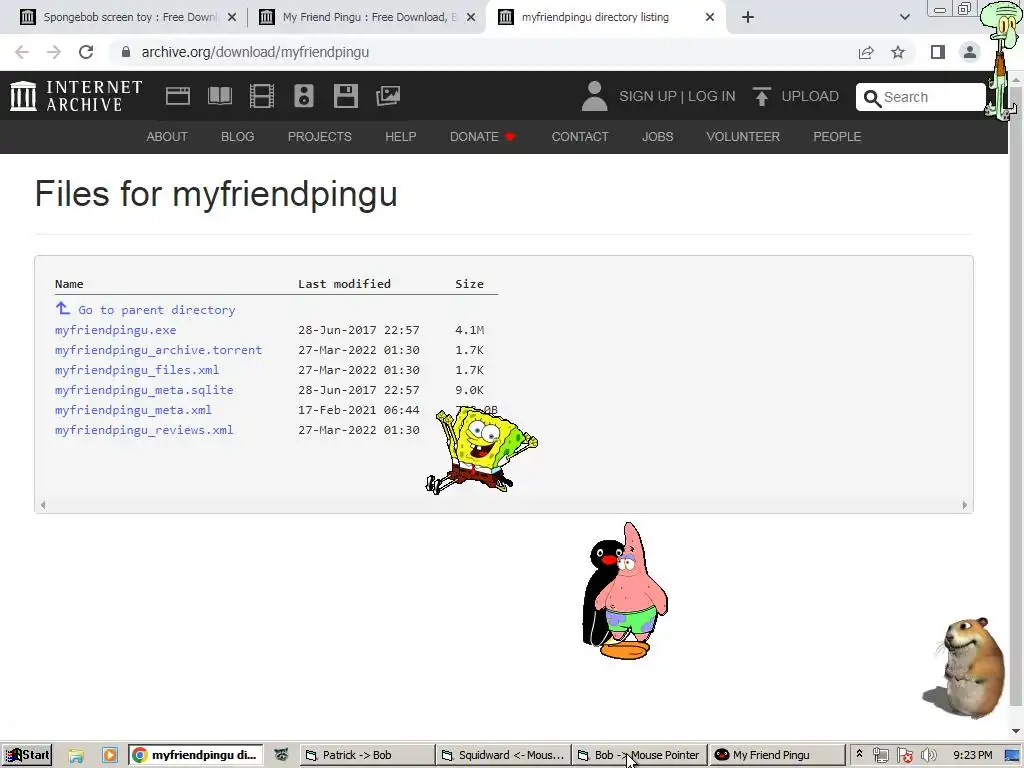Viewport: 1024px width, 768px height.
Task: Open the VOLUNTEER menu item
Action: pos(743,136)
